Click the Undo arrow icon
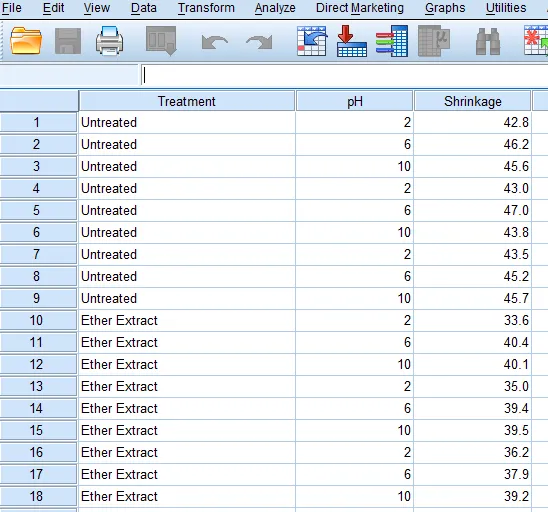The image size is (548, 512). (215, 43)
